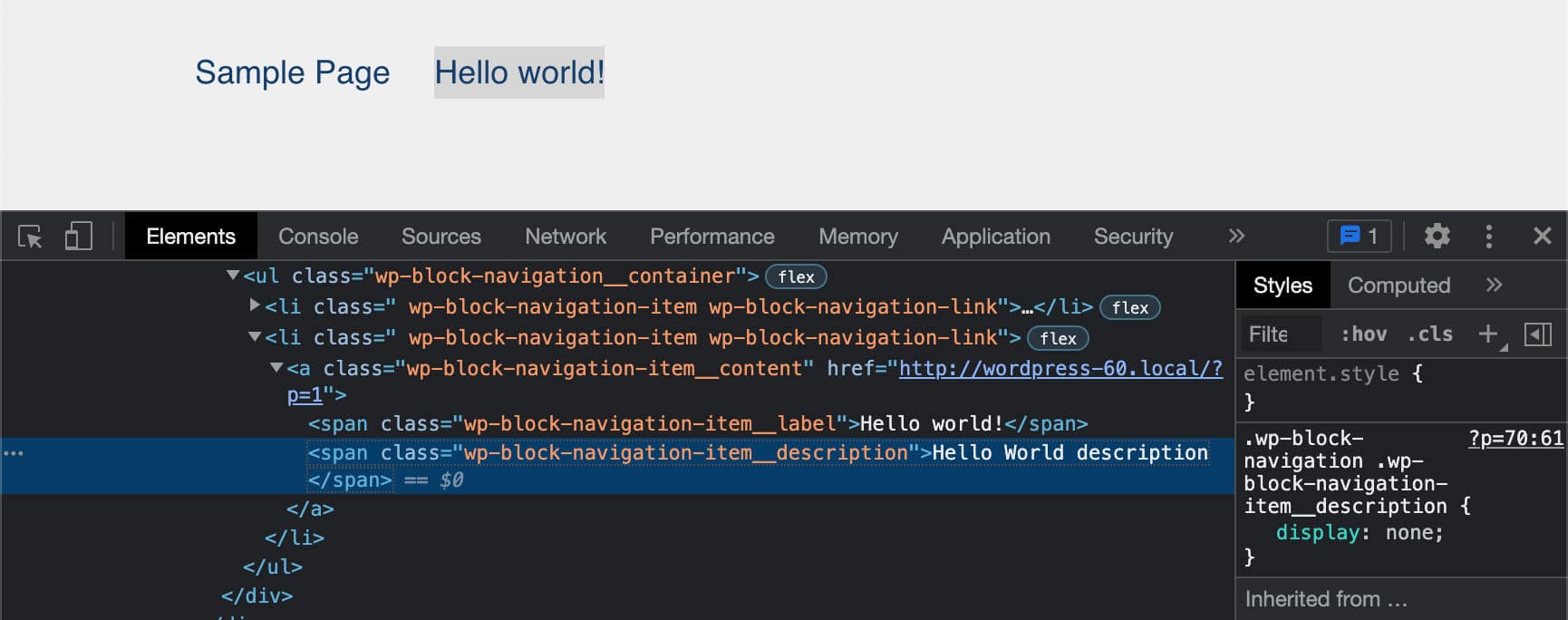Activate the inspect element picker icon
Image resolution: width=1568 pixels, height=620 pixels.
coord(30,237)
